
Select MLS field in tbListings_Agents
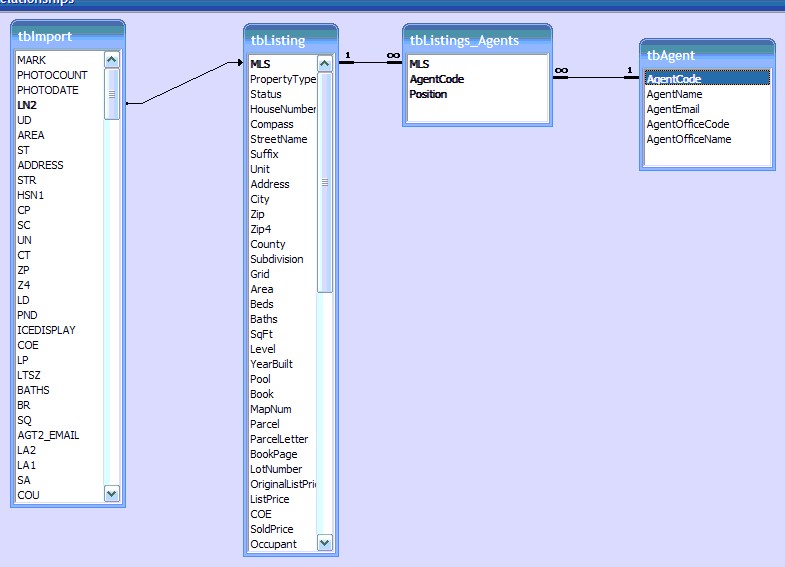(x=420, y=64)
